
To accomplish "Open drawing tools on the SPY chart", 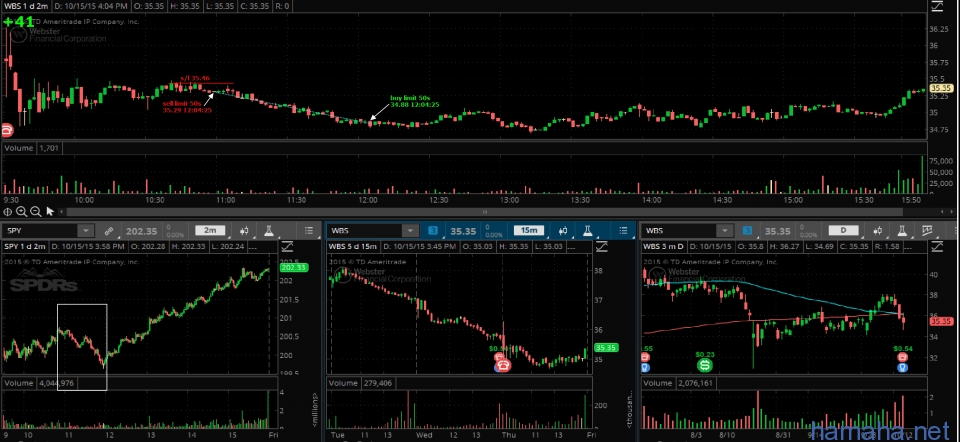I will click(287, 246).
